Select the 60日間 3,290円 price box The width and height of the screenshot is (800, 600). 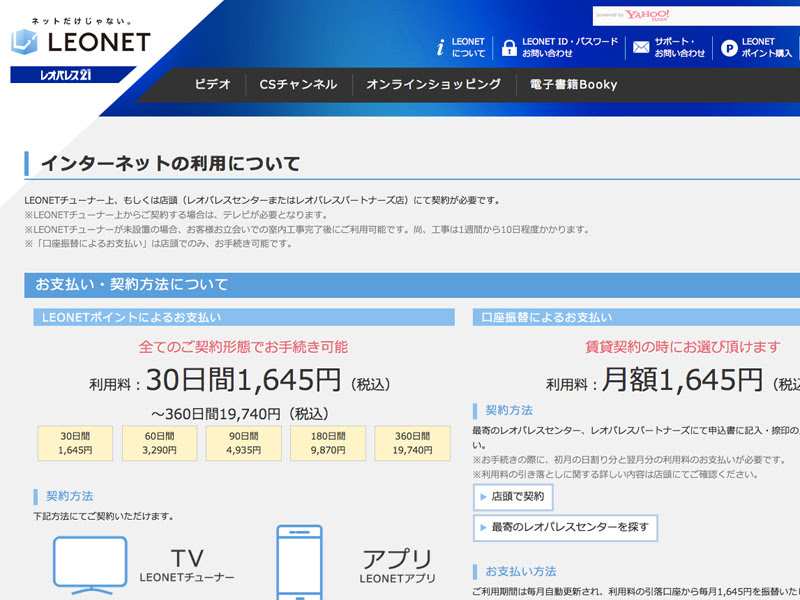160,443
